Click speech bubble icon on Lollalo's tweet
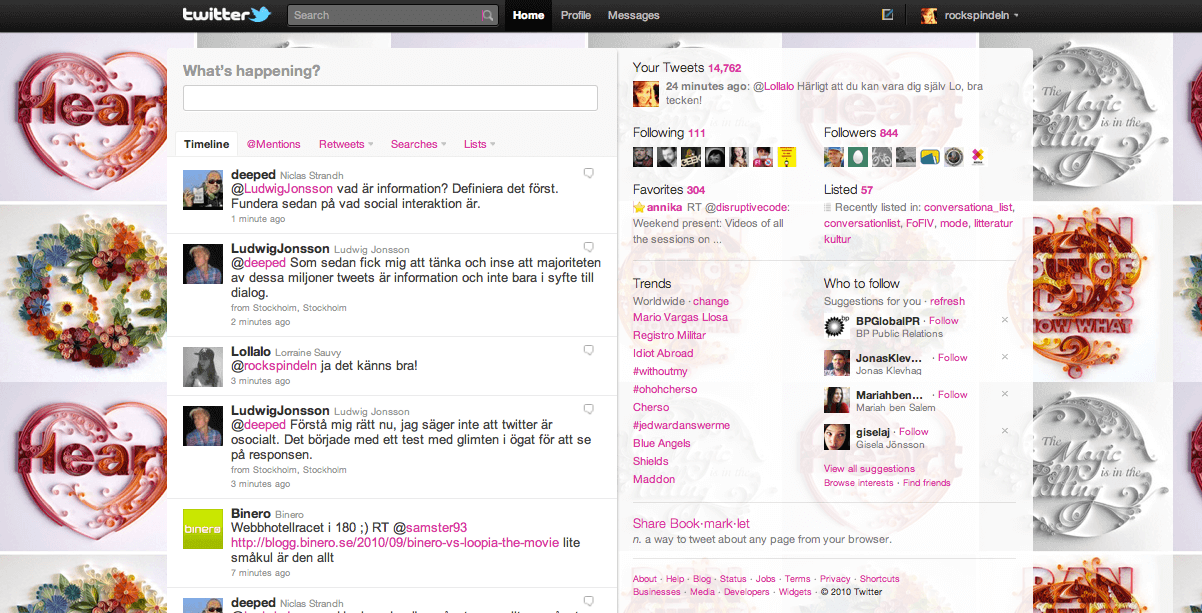This screenshot has height=613, width=1202. [589, 350]
